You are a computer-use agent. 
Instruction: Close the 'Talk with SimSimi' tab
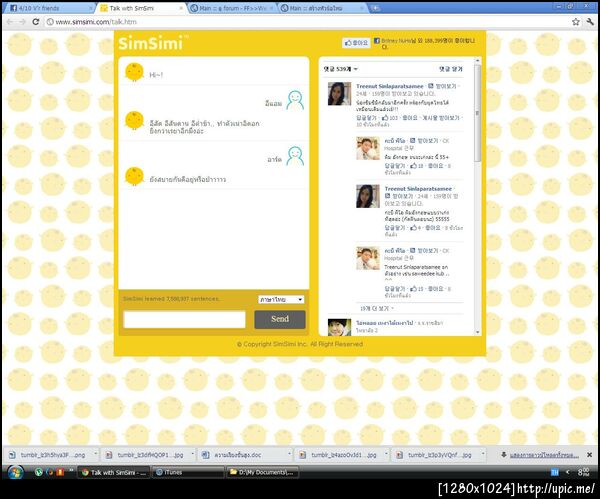click(x=181, y=8)
